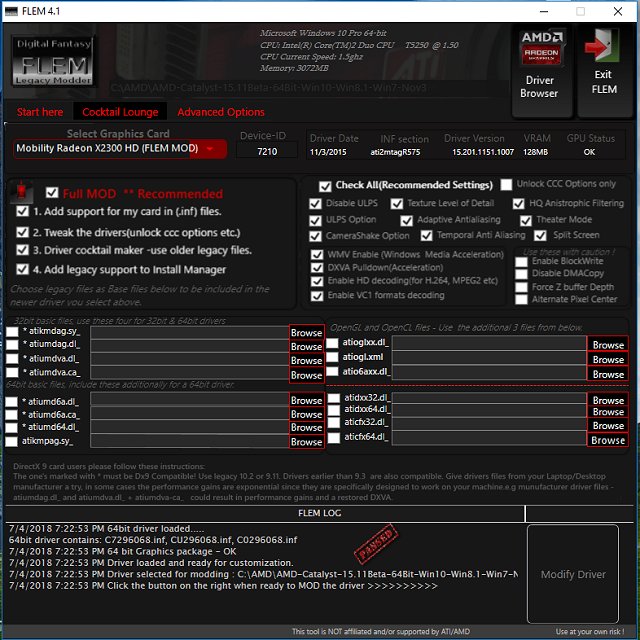Browse for atidxx32.dl_ file
Viewport: 640px width, 640px height.
click(x=608, y=400)
